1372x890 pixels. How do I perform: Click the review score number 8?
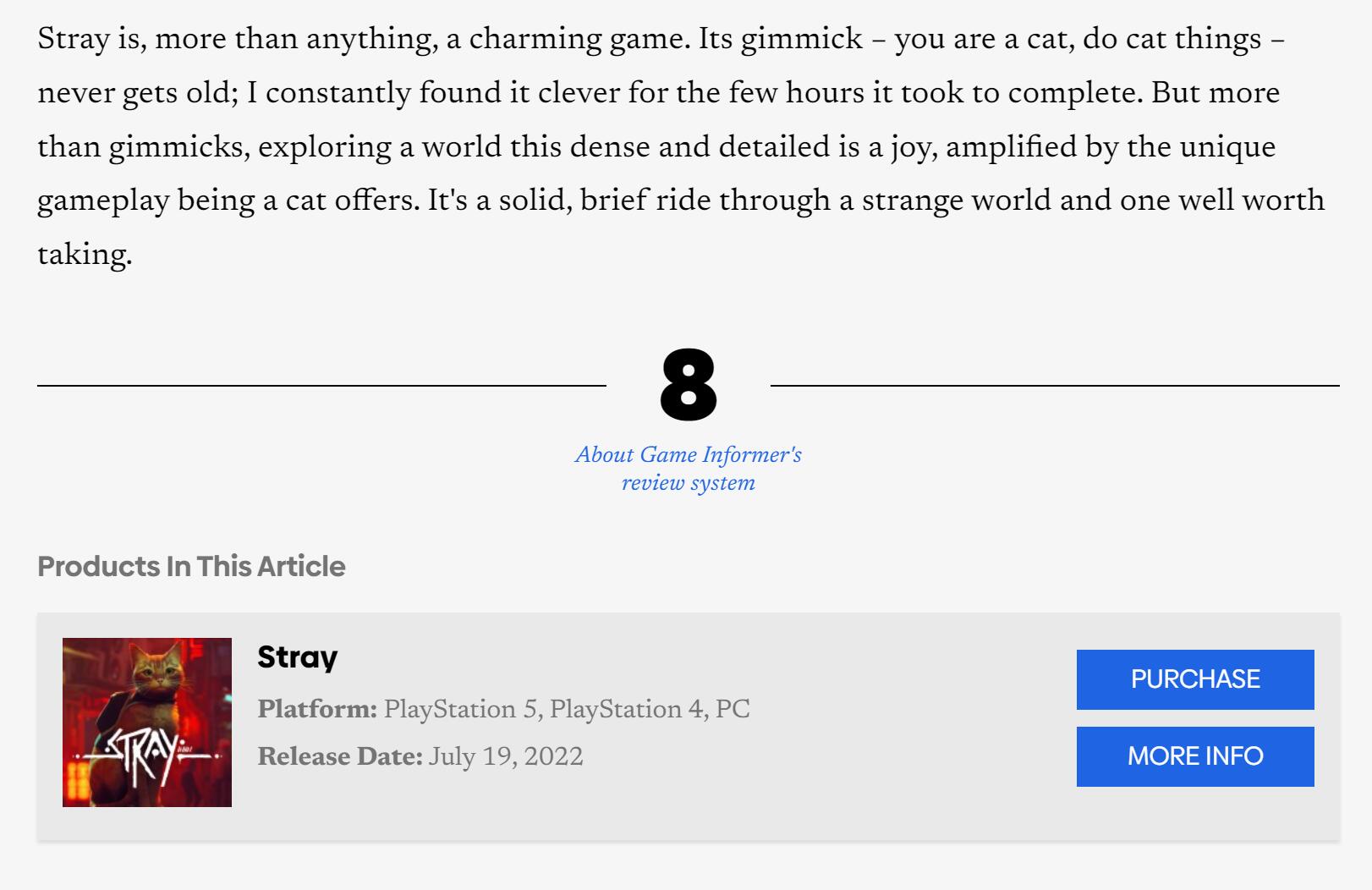pos(688,385)
